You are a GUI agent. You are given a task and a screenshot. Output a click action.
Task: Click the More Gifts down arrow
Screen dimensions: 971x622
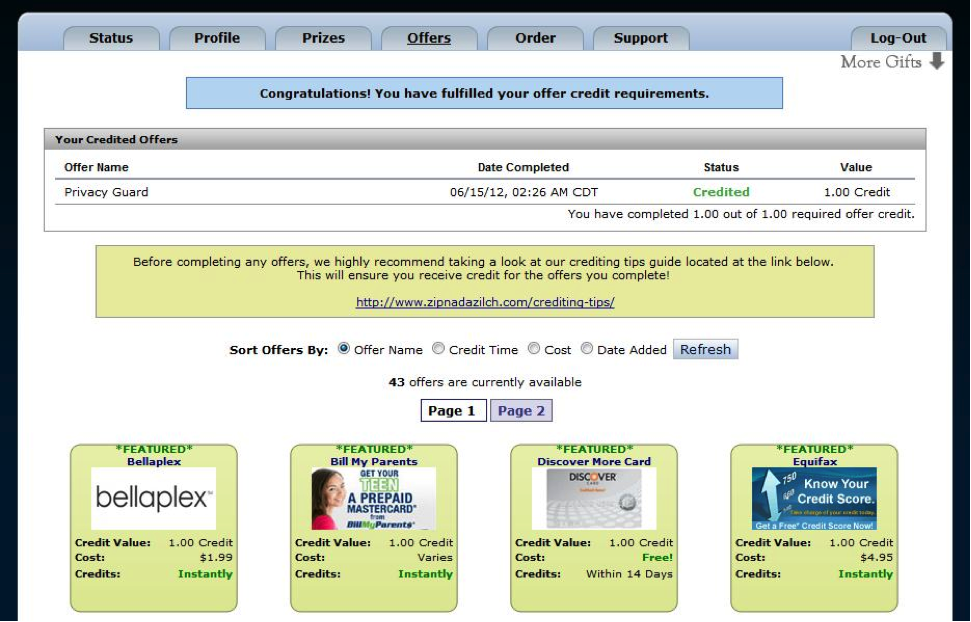point(937,61)
